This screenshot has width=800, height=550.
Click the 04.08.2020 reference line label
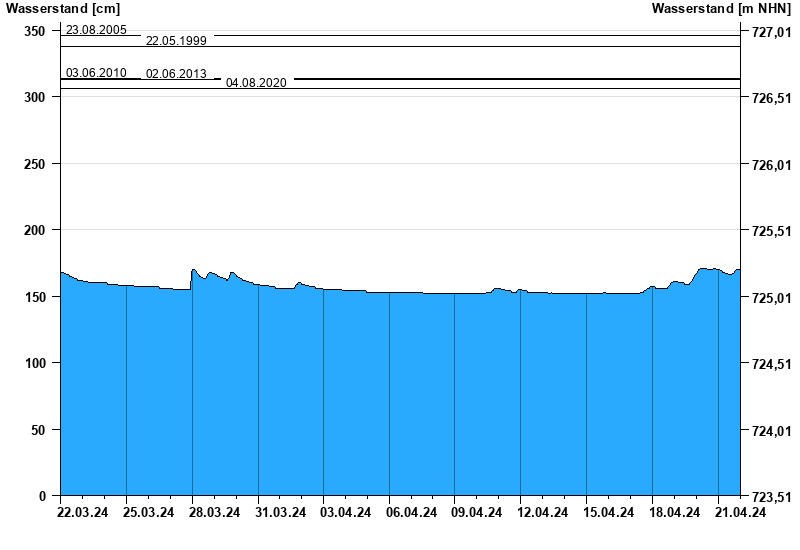click(256, 83)
